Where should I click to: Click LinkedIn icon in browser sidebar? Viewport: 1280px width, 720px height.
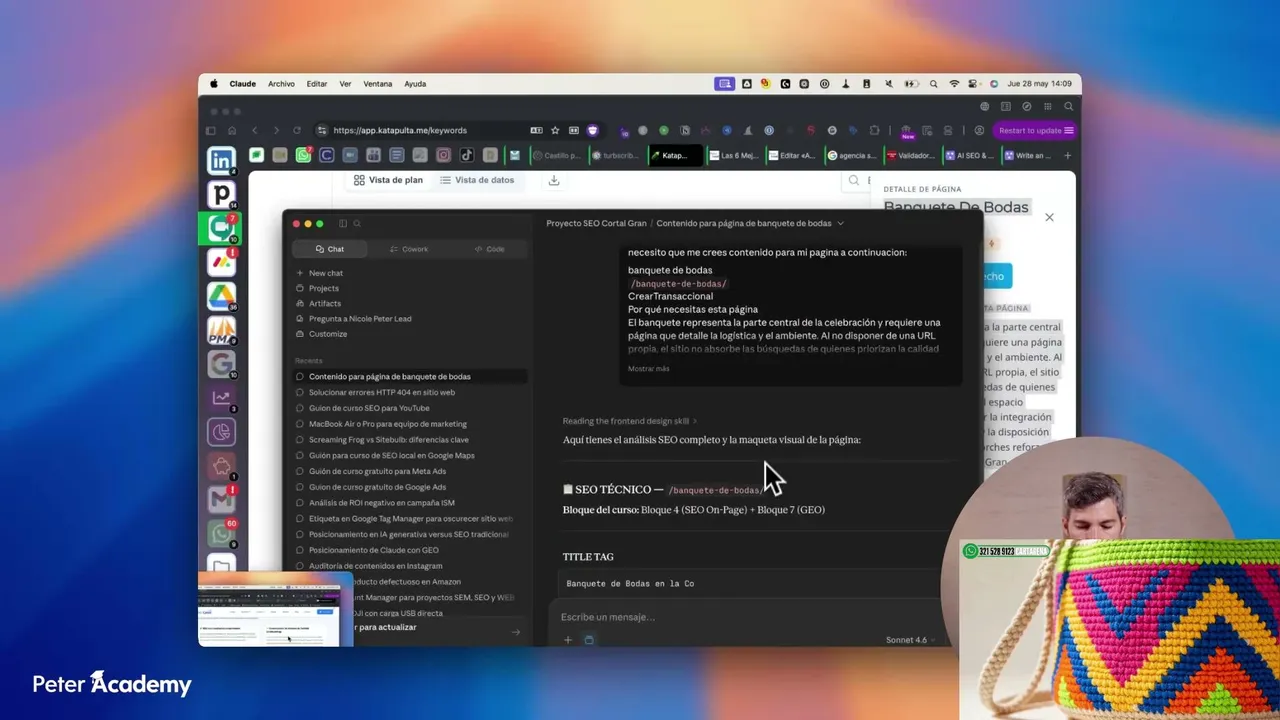[221, 160]
